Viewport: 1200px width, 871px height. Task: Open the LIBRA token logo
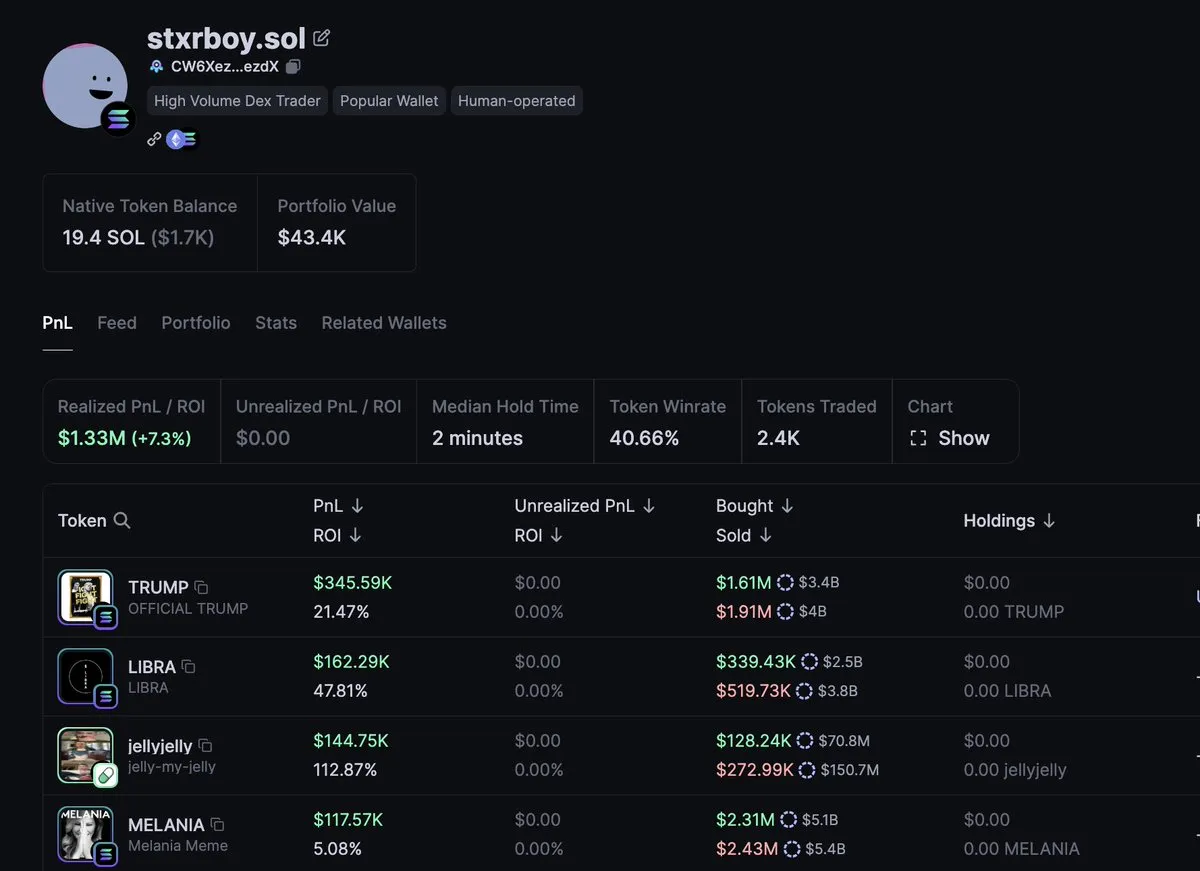coord(86,677)
